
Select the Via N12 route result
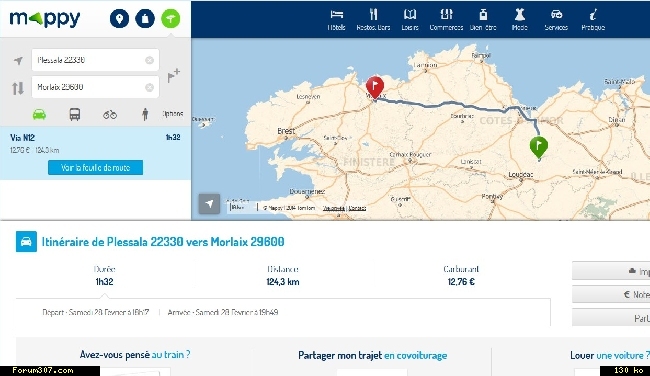click(95, 143)
